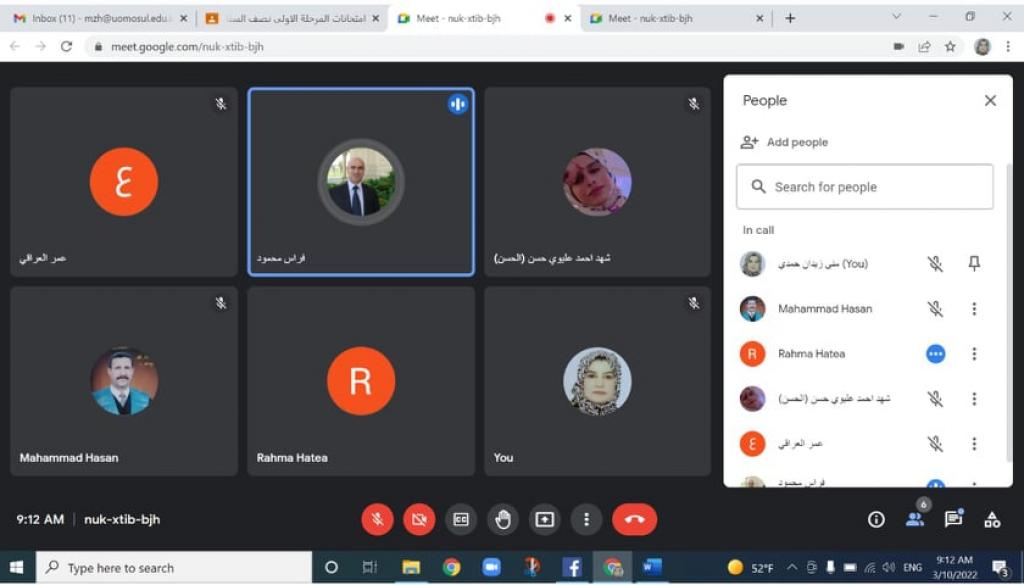
Task: Pin your own video in People list
Action: 974,264
